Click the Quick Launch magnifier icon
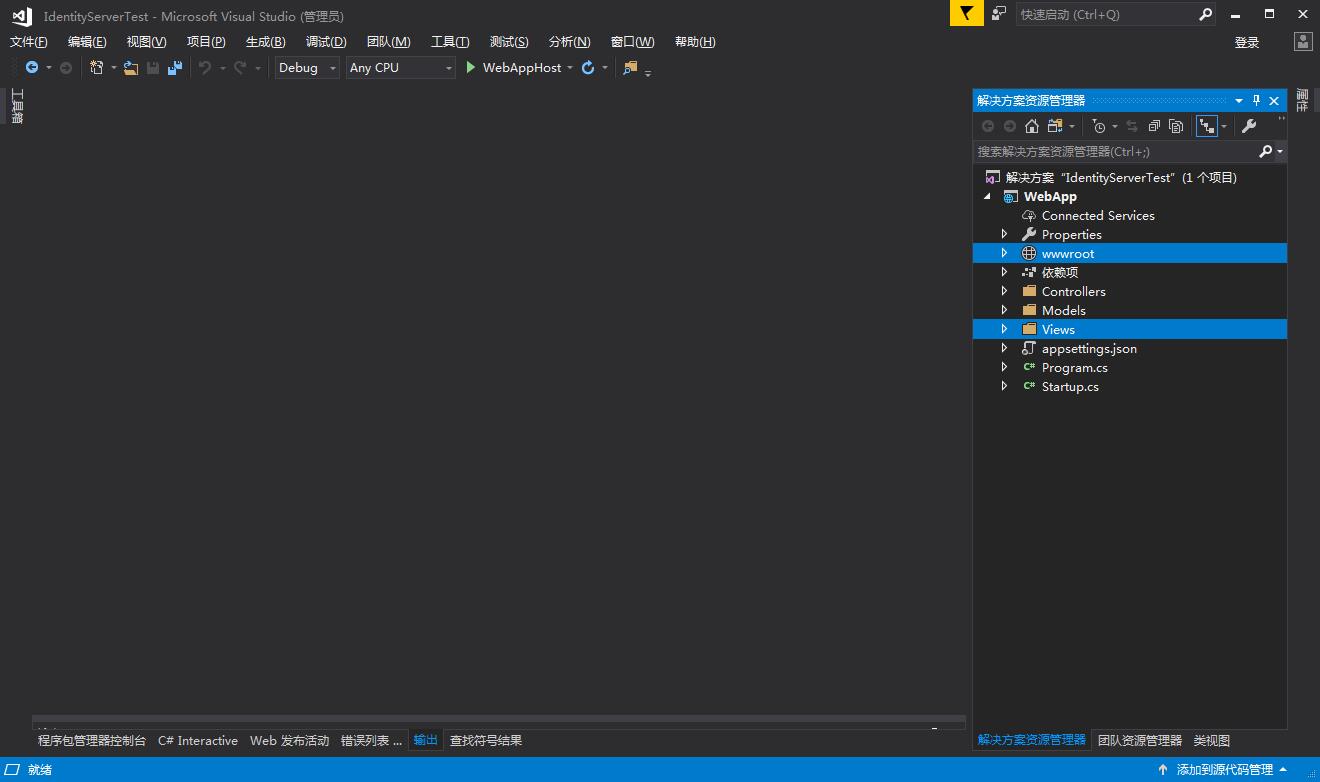Screen dimensions: 1320x782 pyautogui.click(x=1205, y=14)
